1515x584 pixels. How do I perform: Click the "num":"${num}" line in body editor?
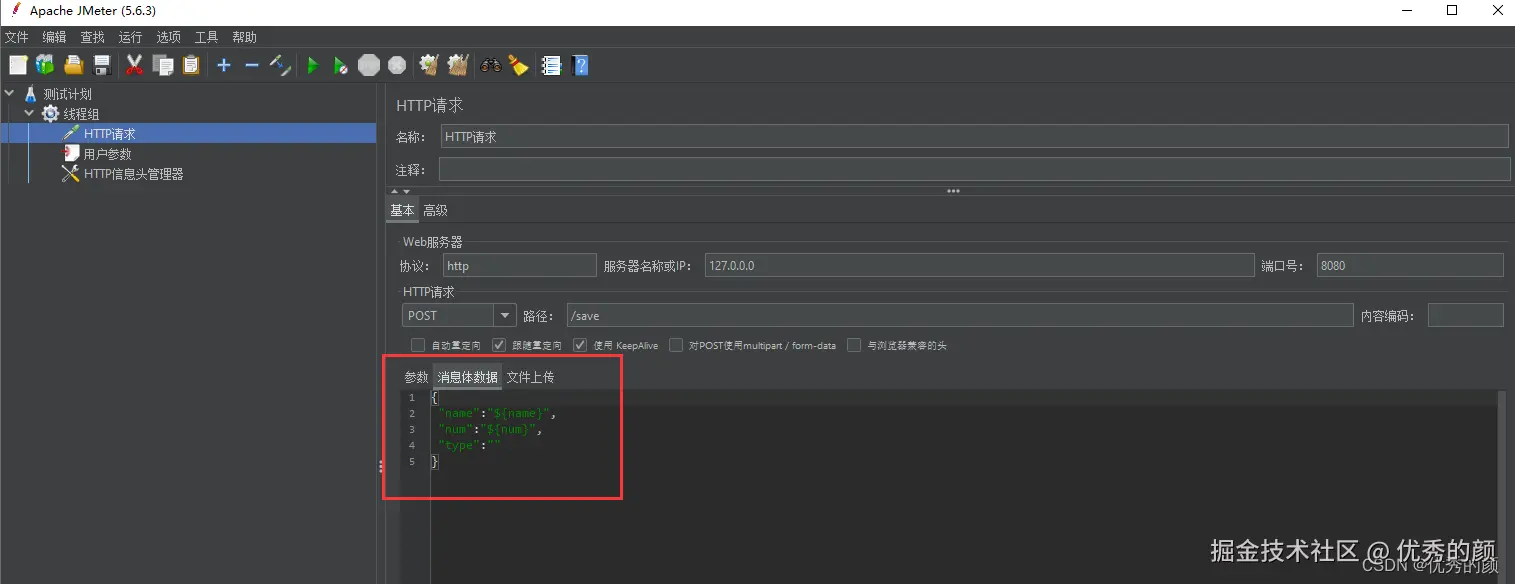489,429
